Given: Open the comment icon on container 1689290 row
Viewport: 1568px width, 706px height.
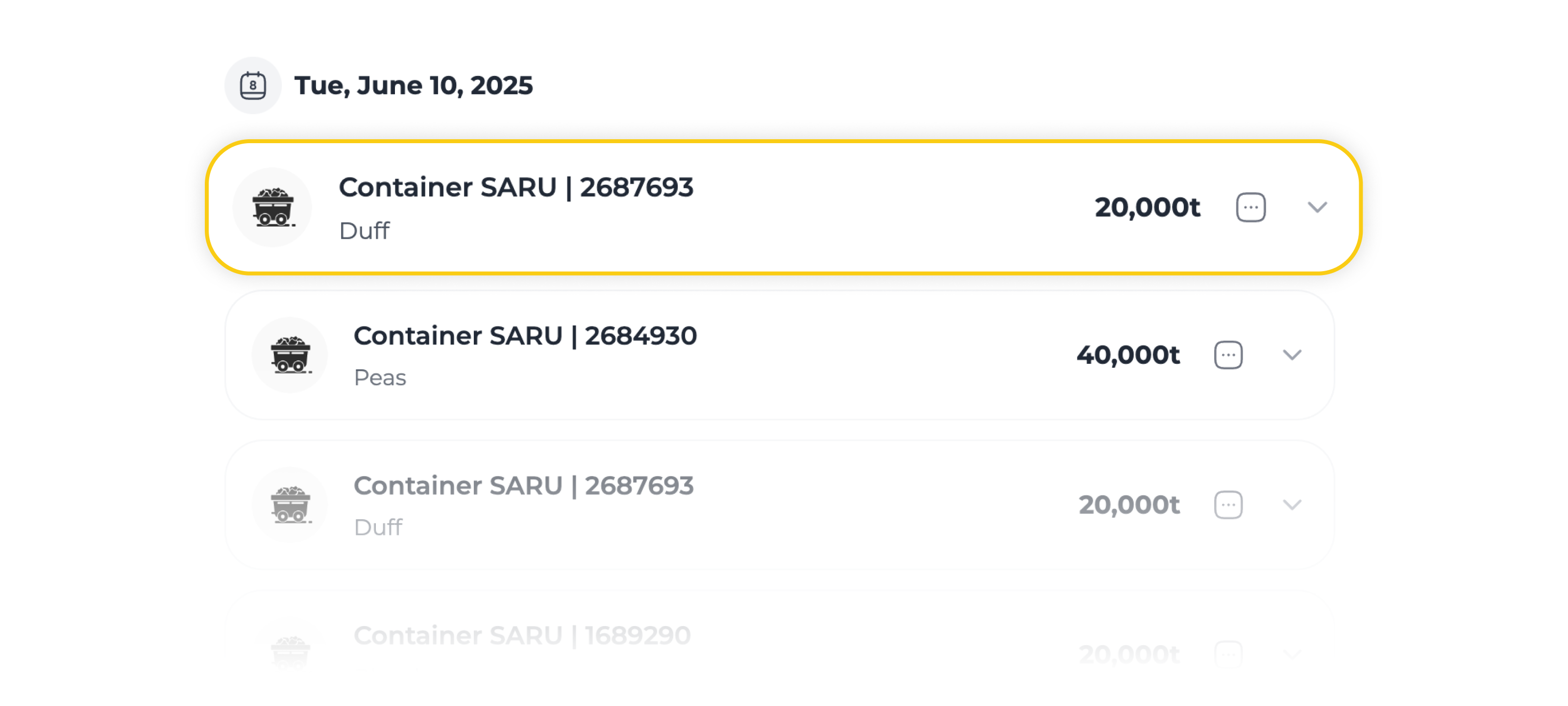Looking at the screenshot, I should (x=1228, y=654).
